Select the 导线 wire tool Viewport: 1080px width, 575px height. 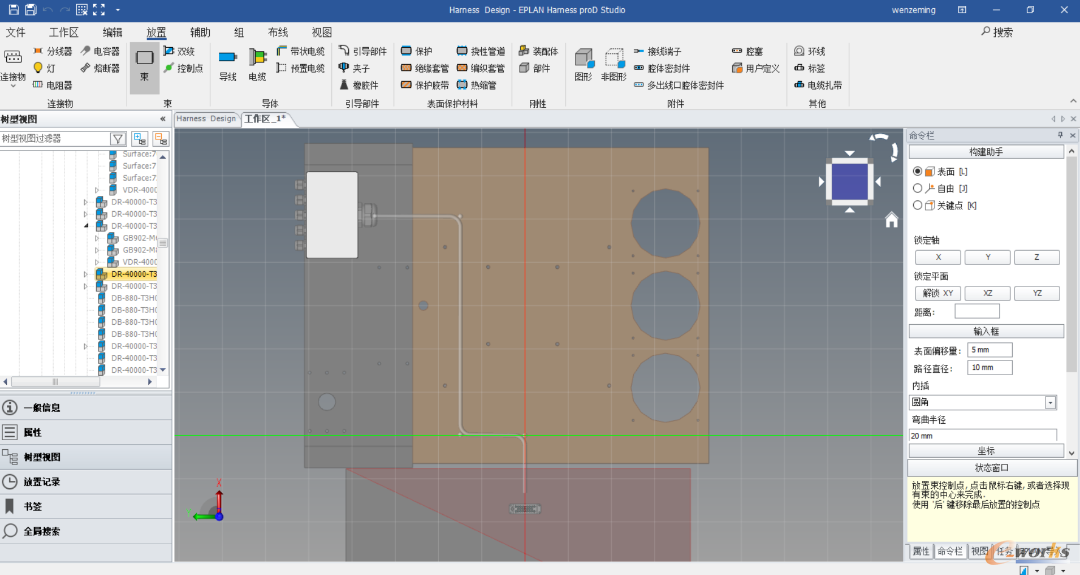(x=228, y=66)
